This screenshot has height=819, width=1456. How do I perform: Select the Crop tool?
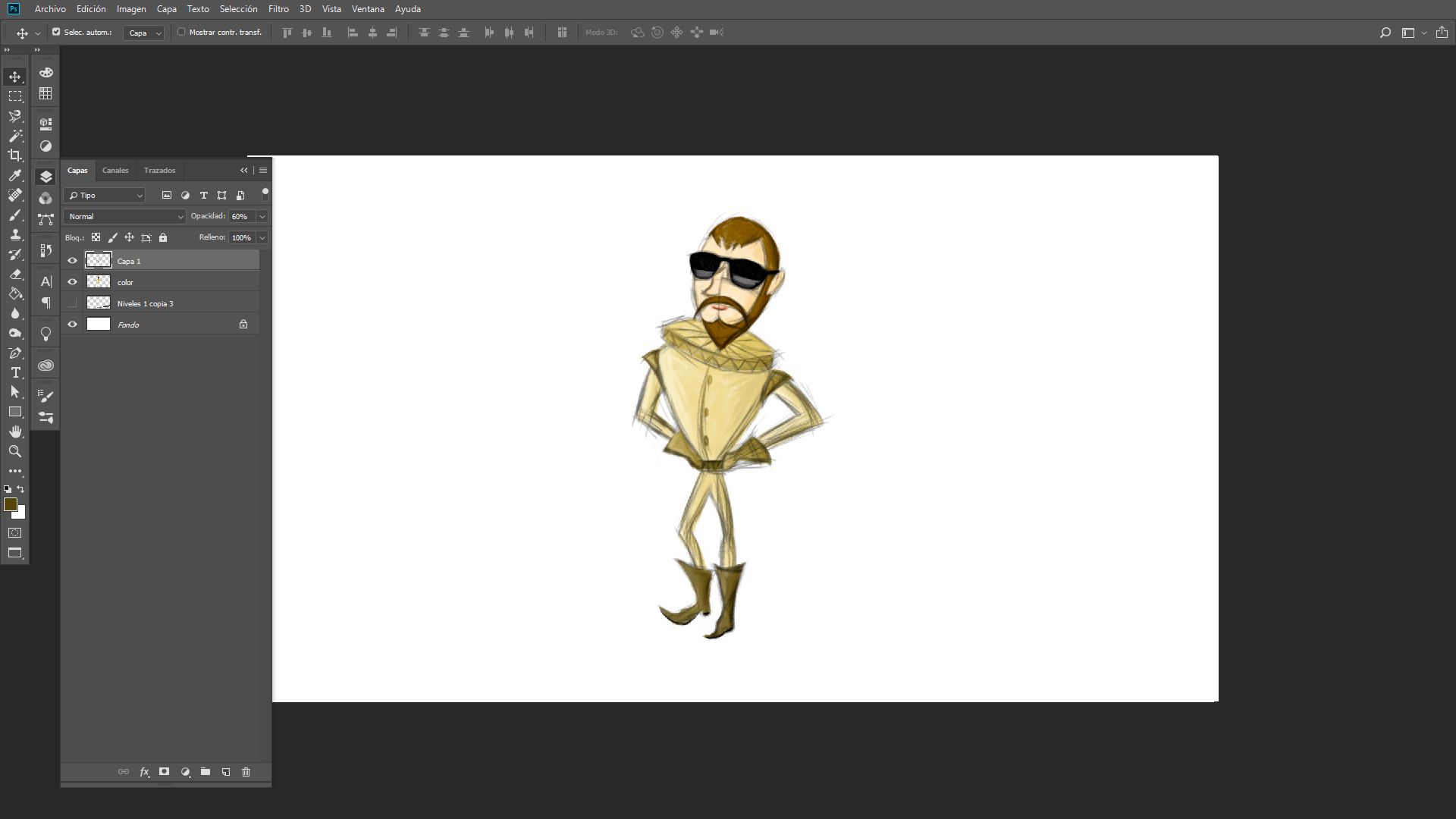(15, 155)
